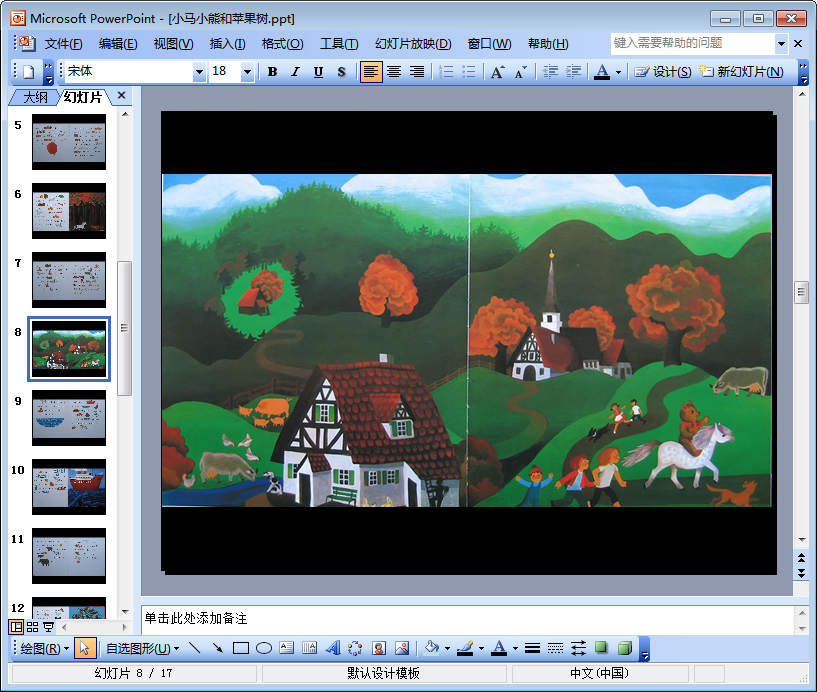
Task: Open the 格式(O) menu
Action: pos(282,44)
